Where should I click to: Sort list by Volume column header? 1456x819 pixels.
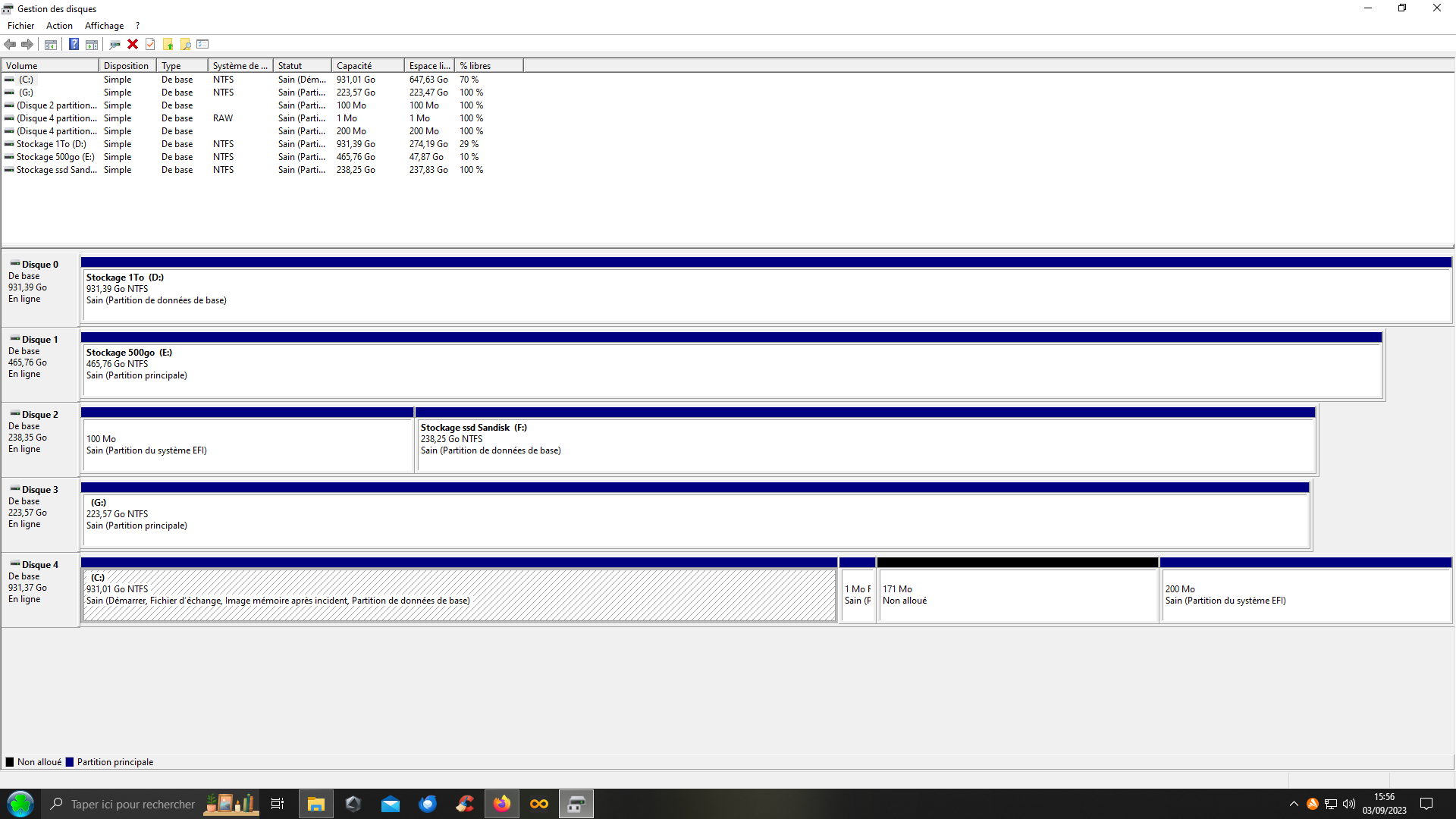50,66
